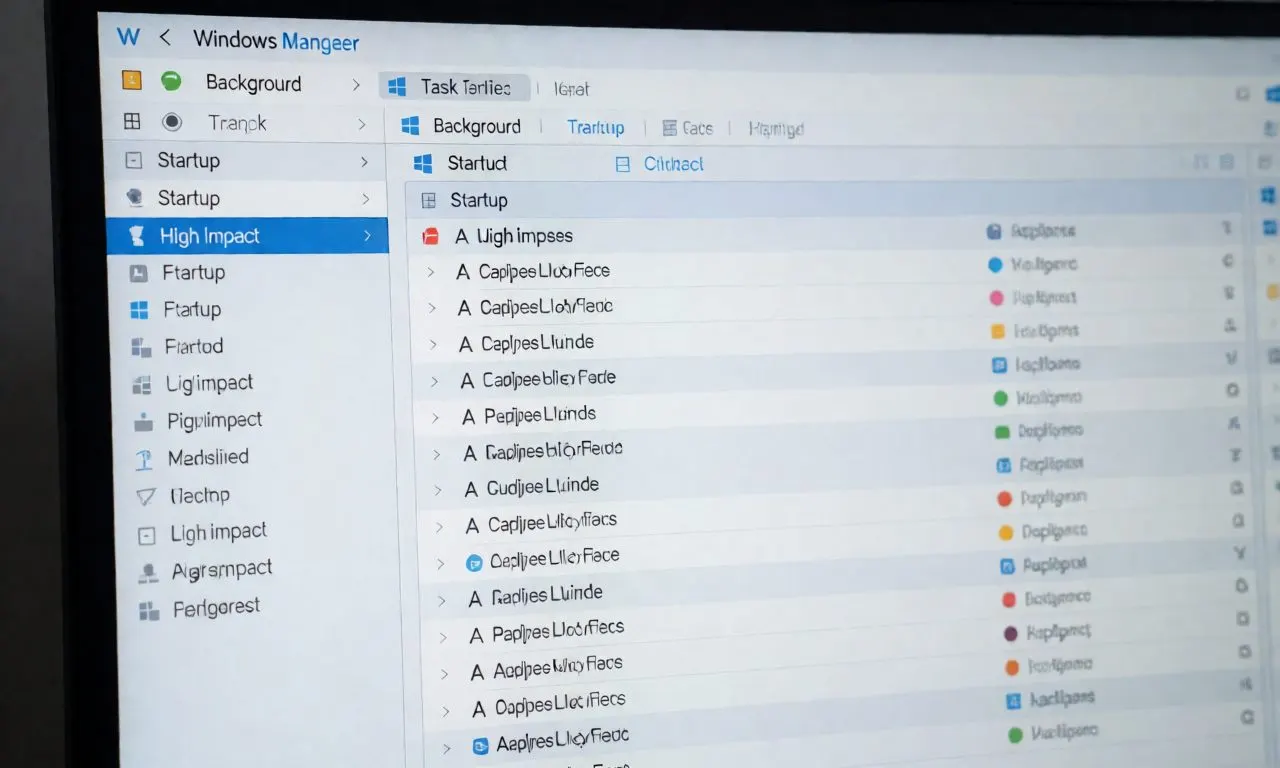This screenshot has height=768, width=1280.
Task: Expand the Paplpes Llocr Fecs row
Action: [x=443, y=638]
